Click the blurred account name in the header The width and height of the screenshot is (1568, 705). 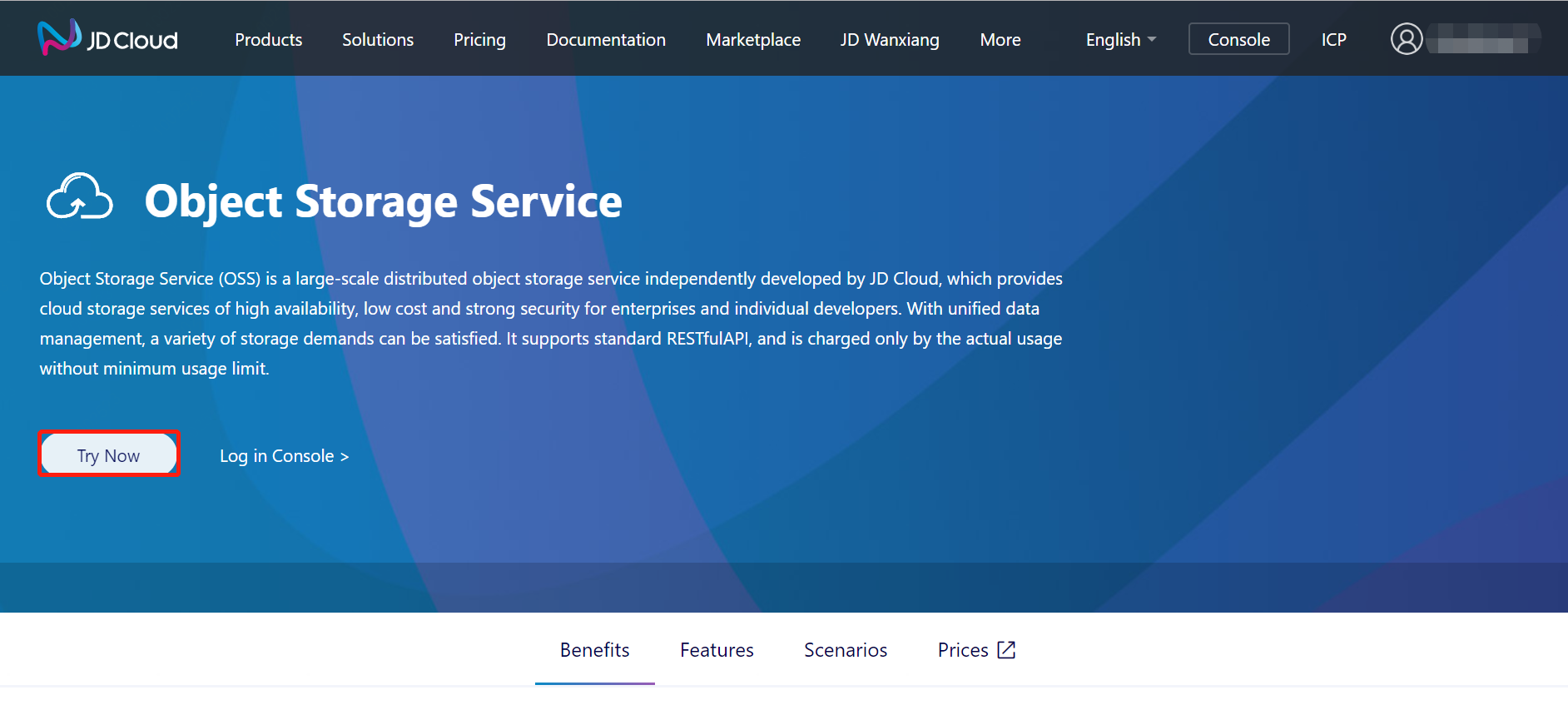tap(1482, 39)
